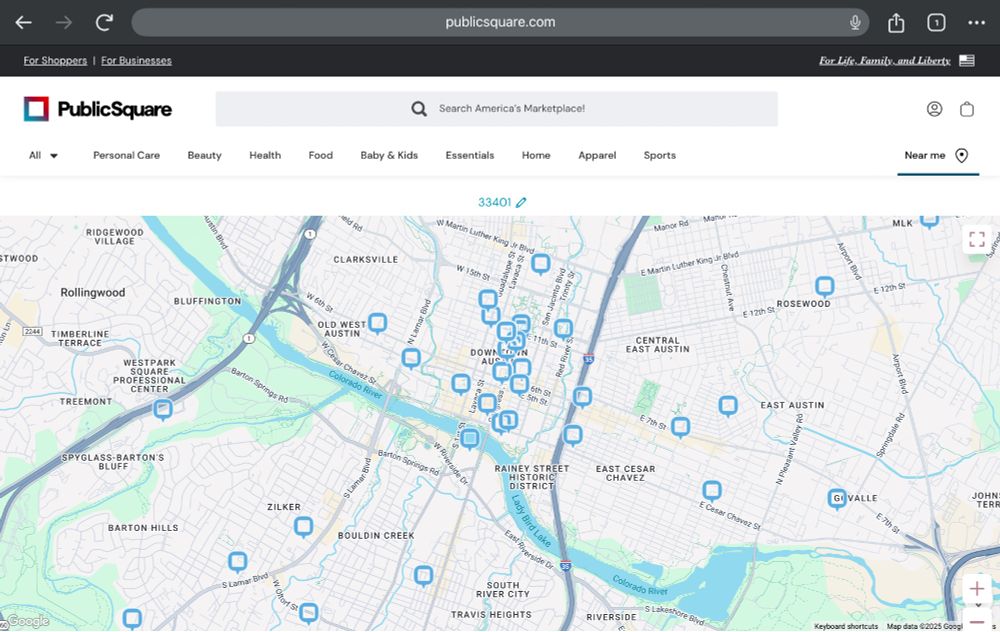Select the map marker on N Lamar Blvd

tap(411, 359)
